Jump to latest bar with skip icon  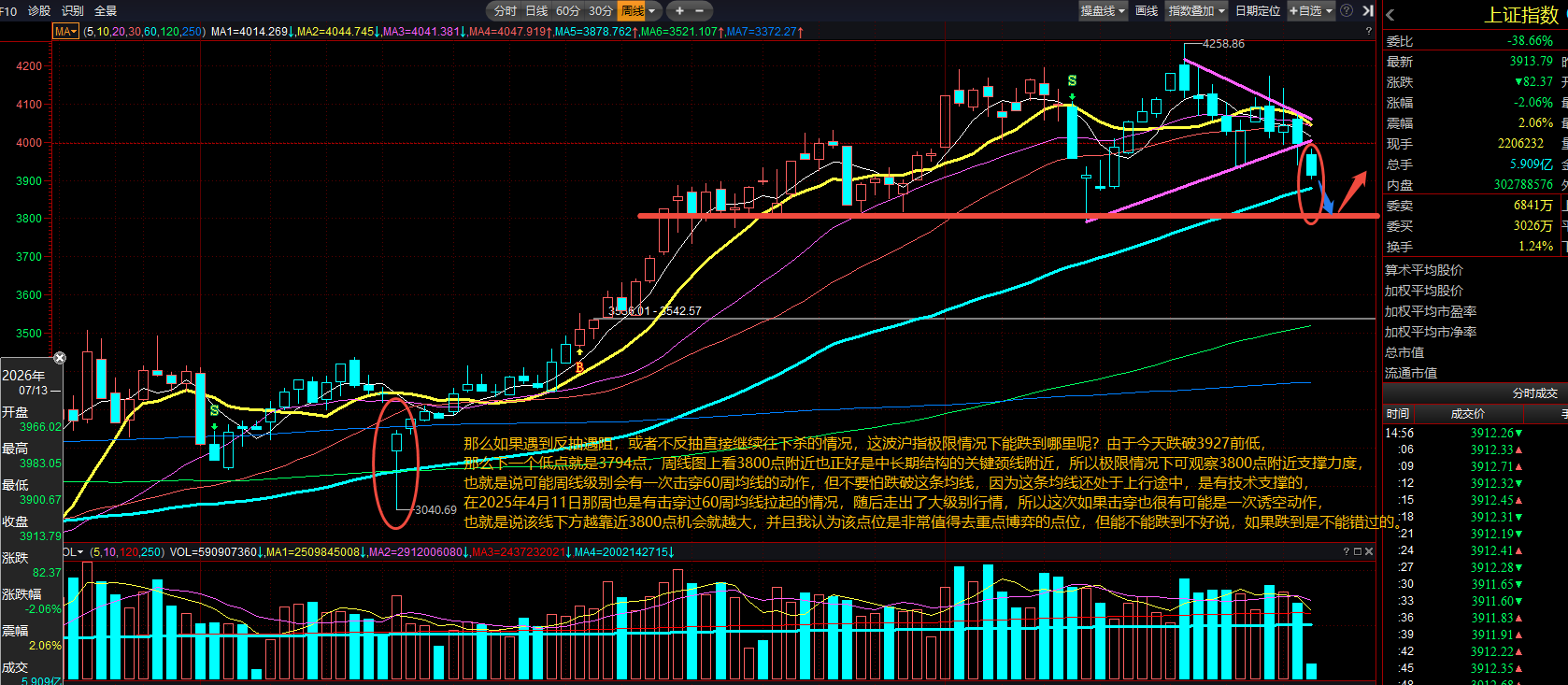point(1368,11)
